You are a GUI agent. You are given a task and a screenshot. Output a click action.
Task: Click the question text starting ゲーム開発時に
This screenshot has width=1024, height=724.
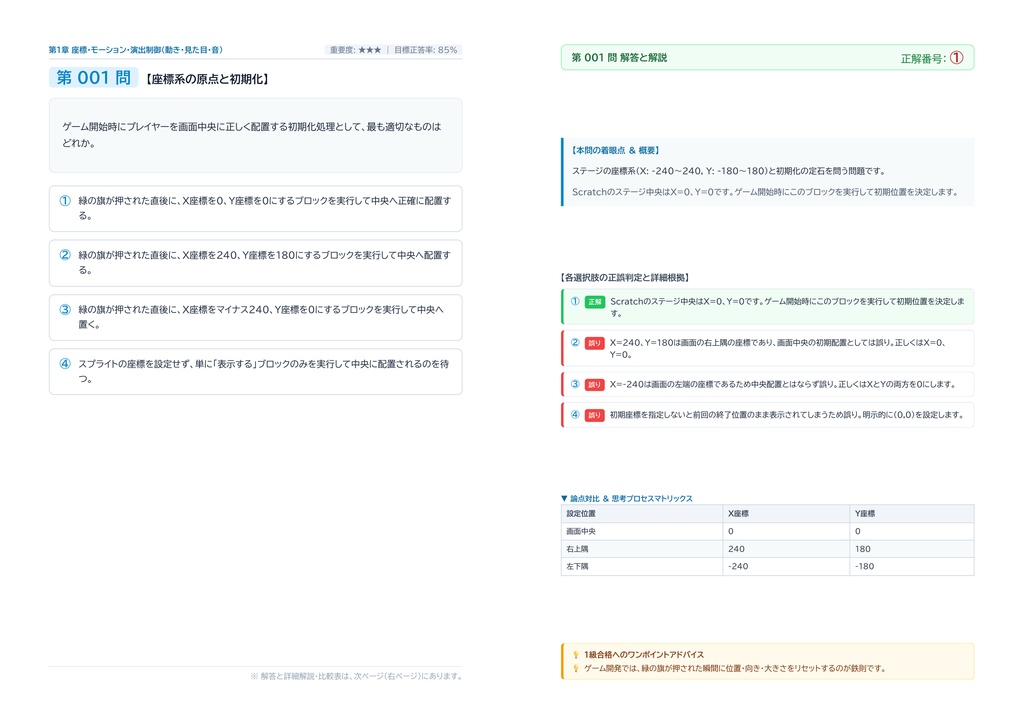251,134
